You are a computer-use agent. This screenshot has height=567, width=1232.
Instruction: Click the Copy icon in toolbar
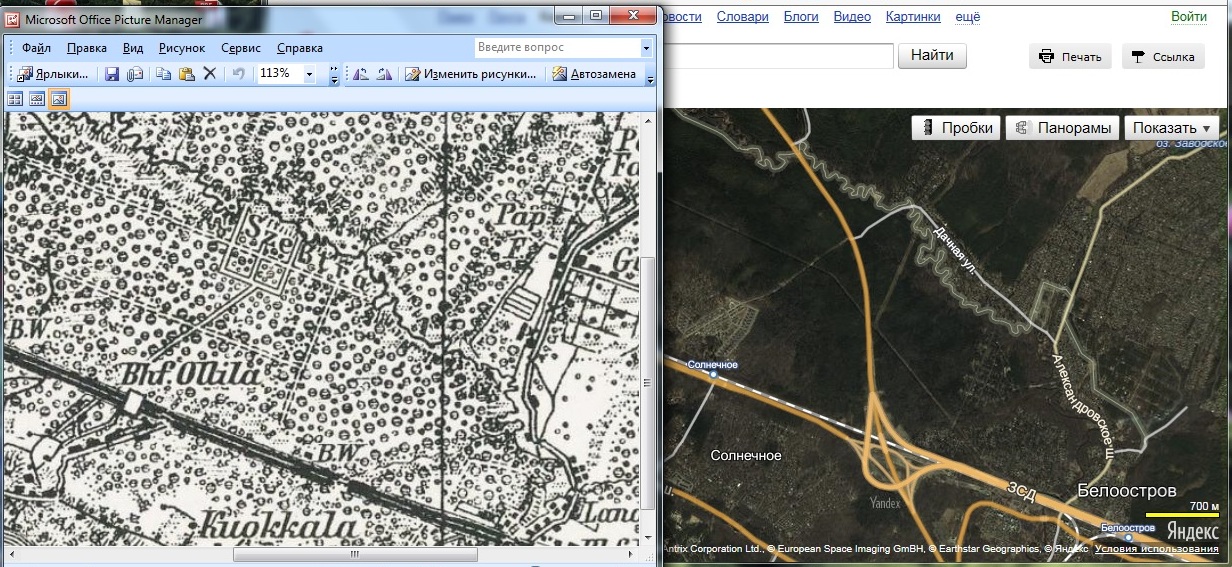[x=164, y=74]
